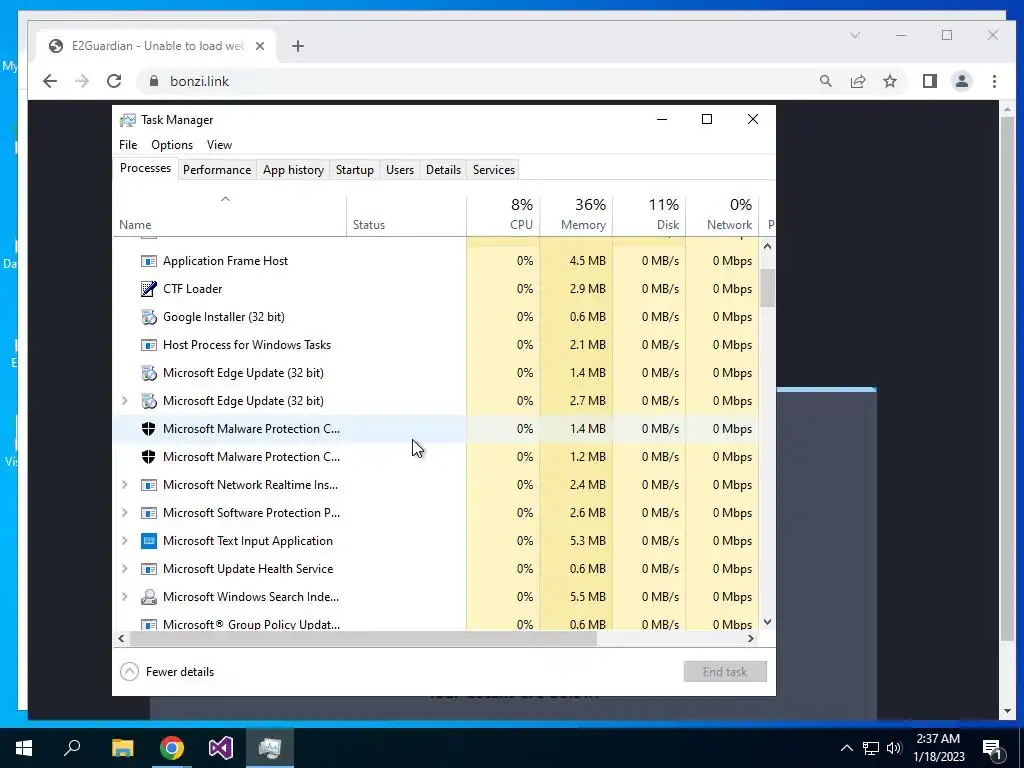The image size is (1024, 768).
Task: Click the taskbar clock showing 2:37 AM
Action: [x=938, y=748]
